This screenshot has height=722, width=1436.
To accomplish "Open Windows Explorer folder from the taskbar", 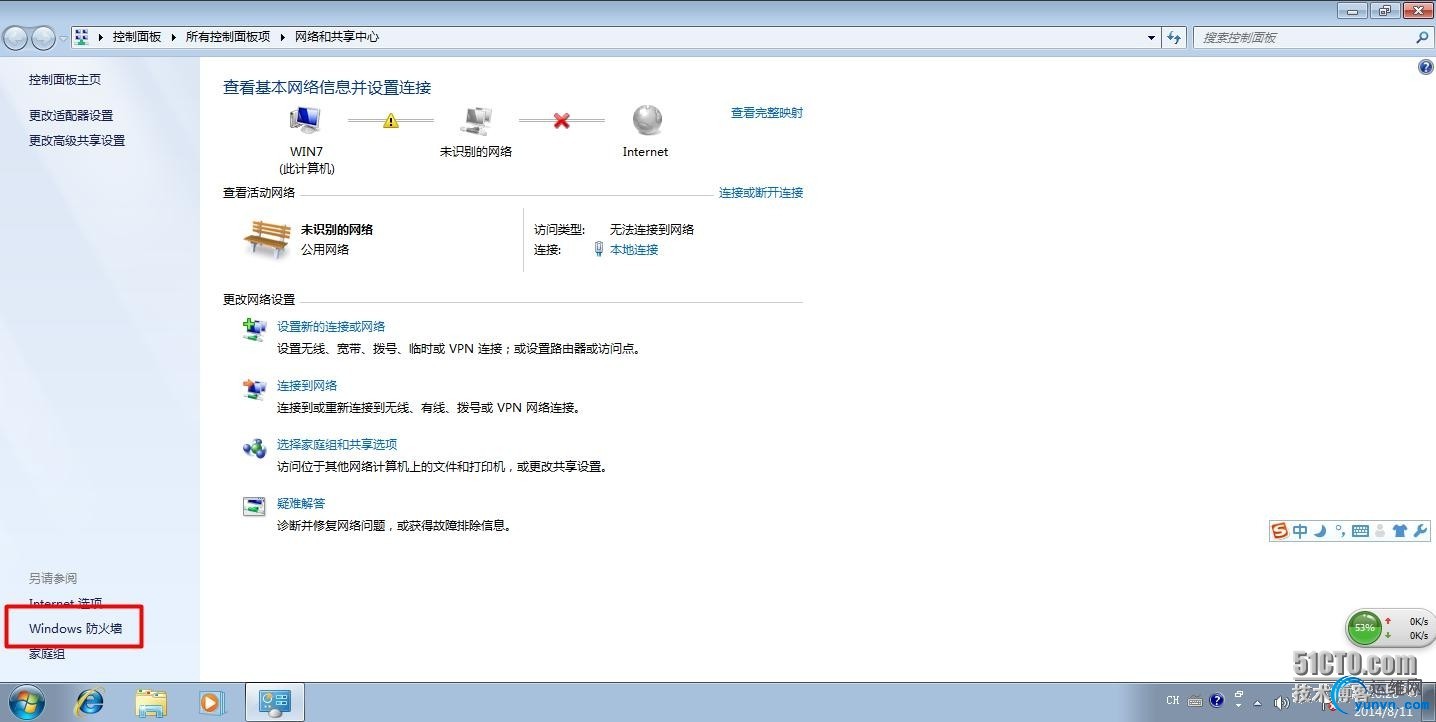I will (151, 702).
